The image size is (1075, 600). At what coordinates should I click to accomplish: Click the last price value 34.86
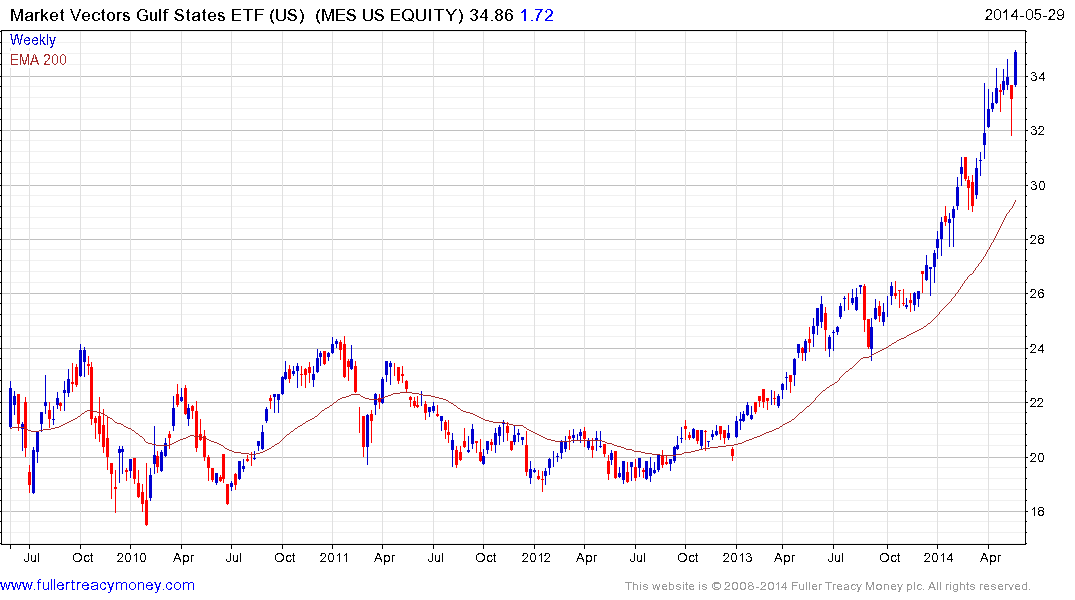point(491,14)
